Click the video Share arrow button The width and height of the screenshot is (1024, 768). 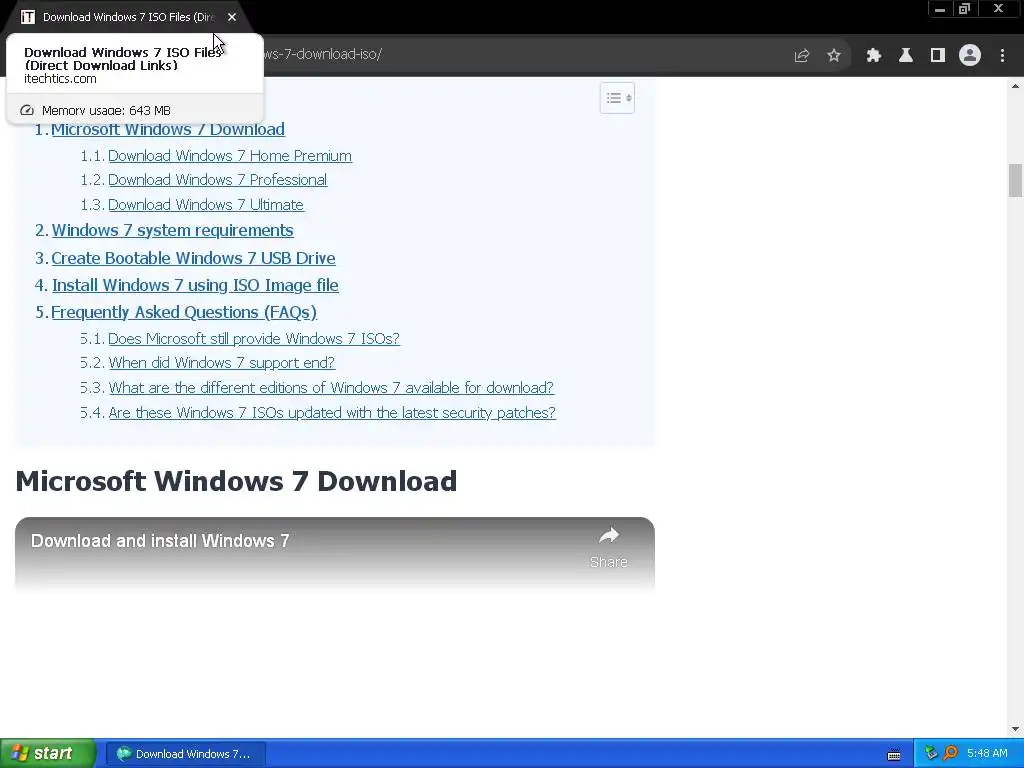(x=609, y=547)
